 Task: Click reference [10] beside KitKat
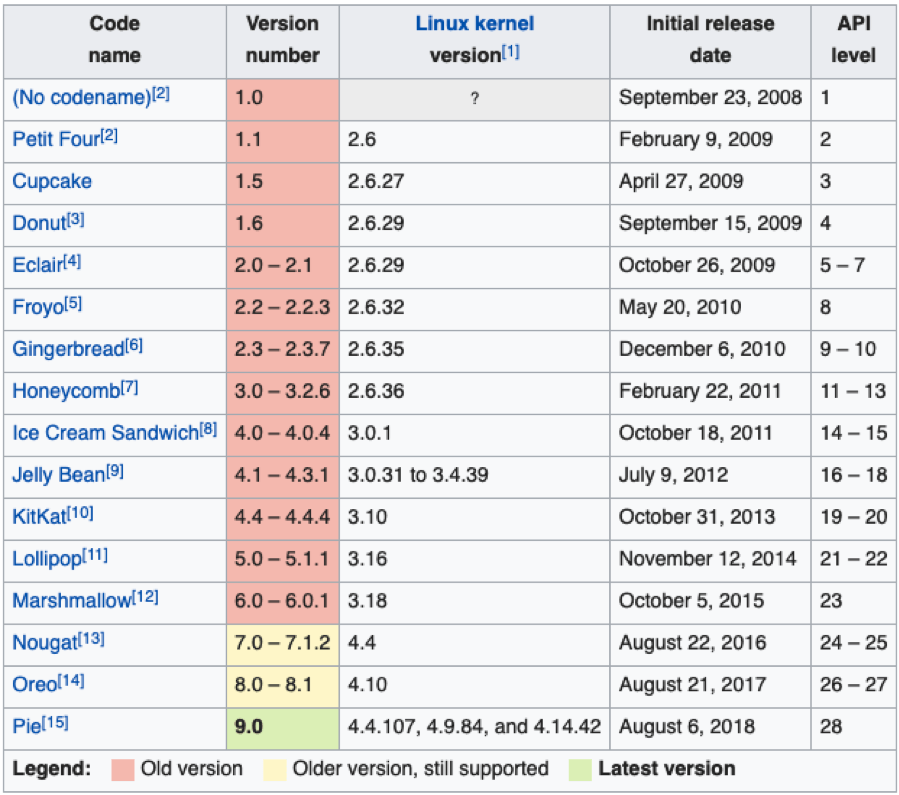pos(80,513)
